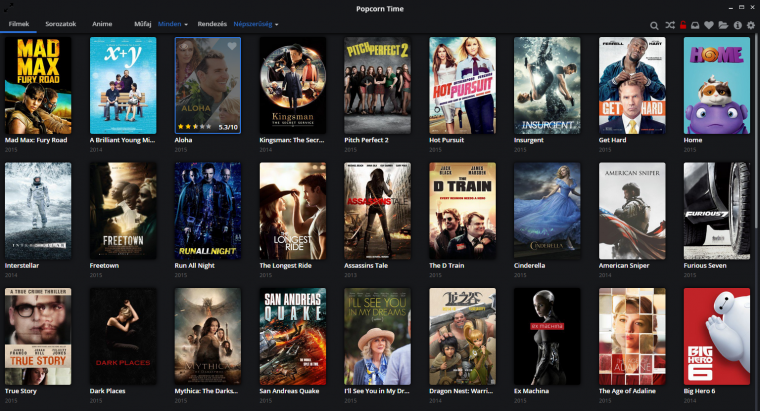Open Dragon Nest: Warriors poster

(x=462, y=336)
